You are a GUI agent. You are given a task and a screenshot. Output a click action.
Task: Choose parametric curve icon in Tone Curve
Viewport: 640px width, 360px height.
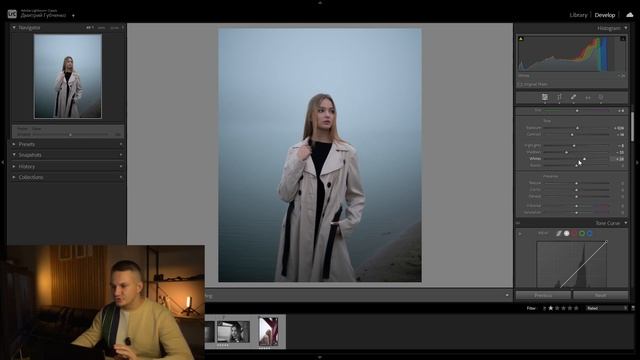pyautogui.click(x=559, y=233)
